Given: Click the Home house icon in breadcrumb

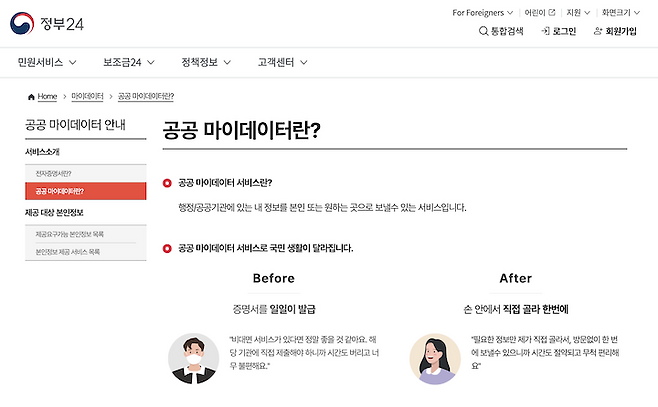Looking at the screenshot, I should [x=31, y=97].
